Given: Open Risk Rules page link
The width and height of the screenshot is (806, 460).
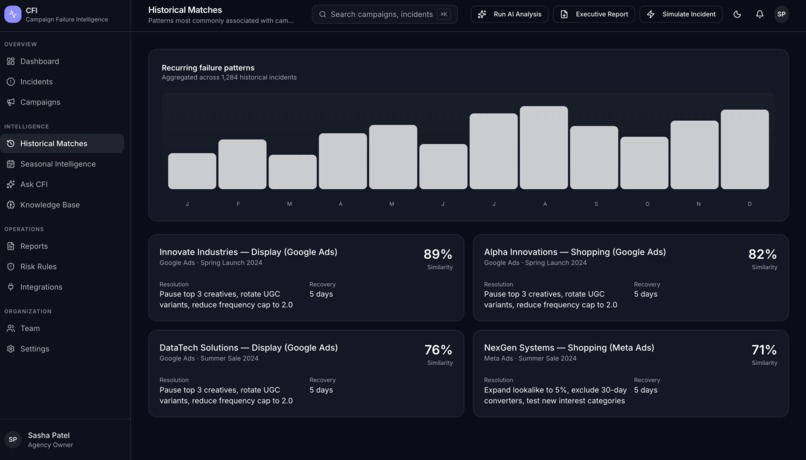Looking at the screenshot, I should click(62, 267).
